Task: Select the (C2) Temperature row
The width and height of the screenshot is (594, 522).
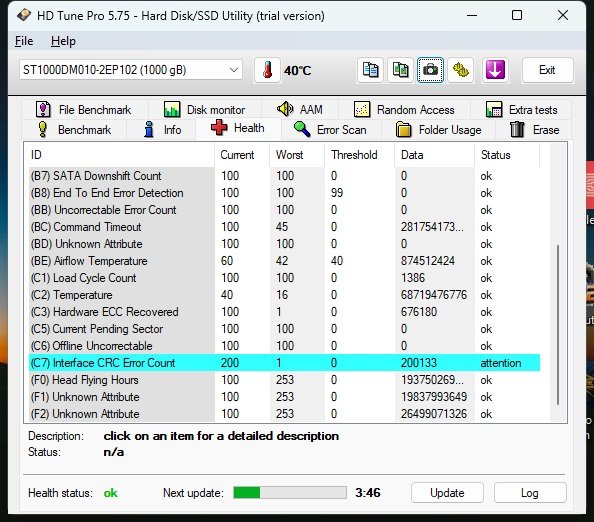Action: tap(284, 295)
